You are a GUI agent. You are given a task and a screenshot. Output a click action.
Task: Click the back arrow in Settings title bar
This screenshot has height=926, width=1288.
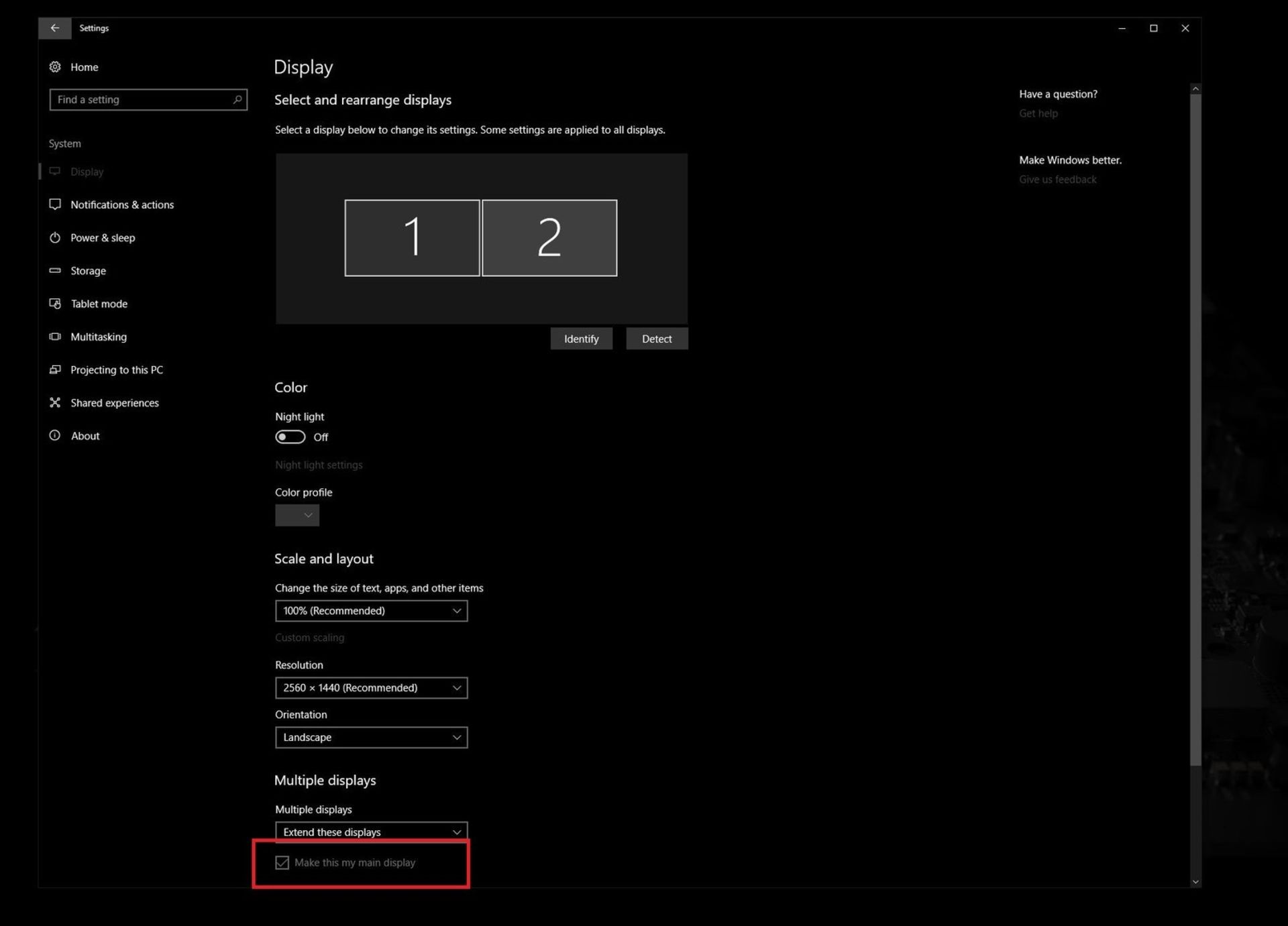tap(55, 28)
